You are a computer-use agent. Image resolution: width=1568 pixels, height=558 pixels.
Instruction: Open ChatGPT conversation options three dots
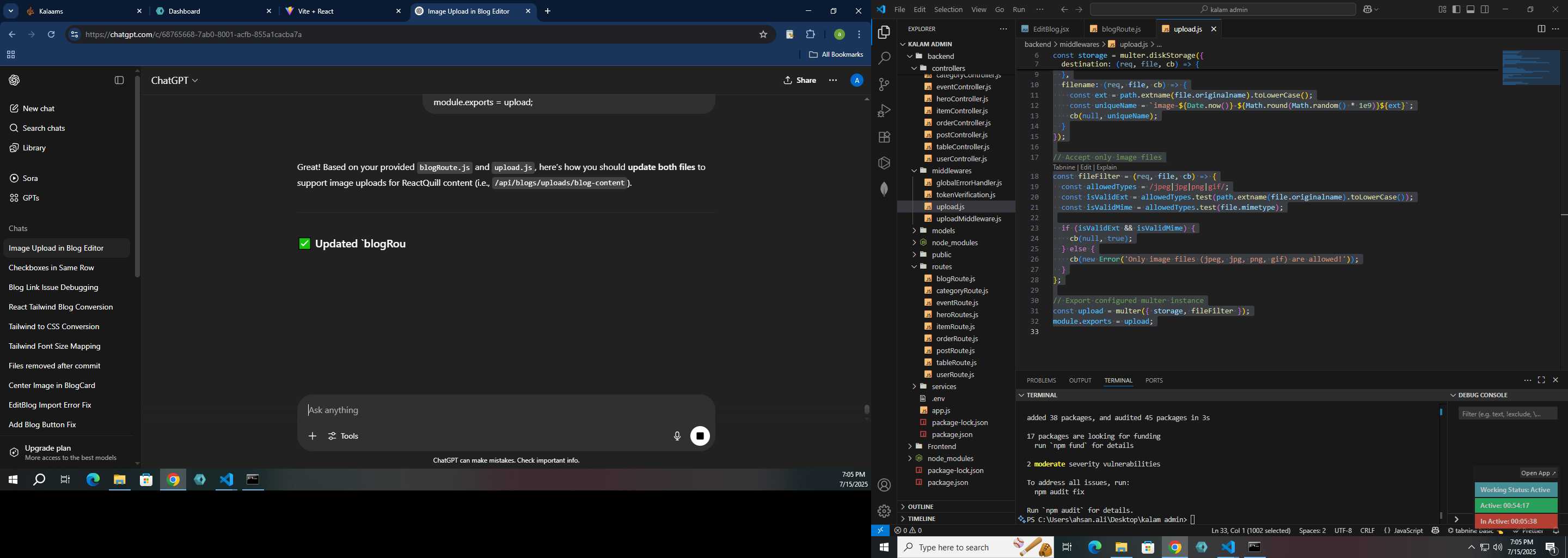(x=832, y=81)
